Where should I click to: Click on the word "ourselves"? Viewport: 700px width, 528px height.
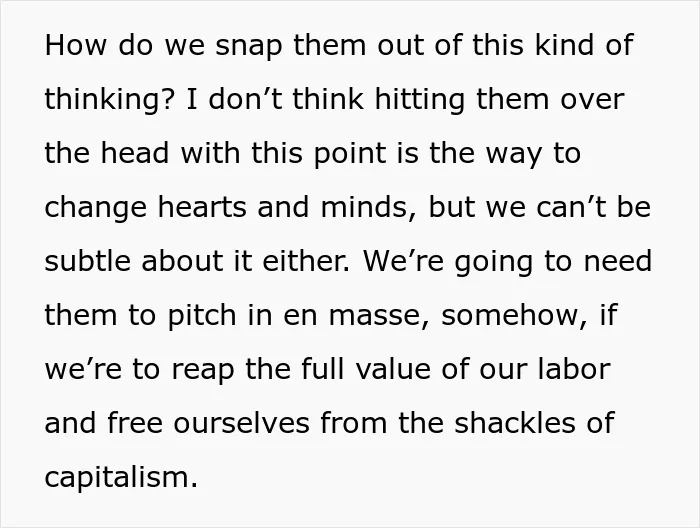pos(241,423)
